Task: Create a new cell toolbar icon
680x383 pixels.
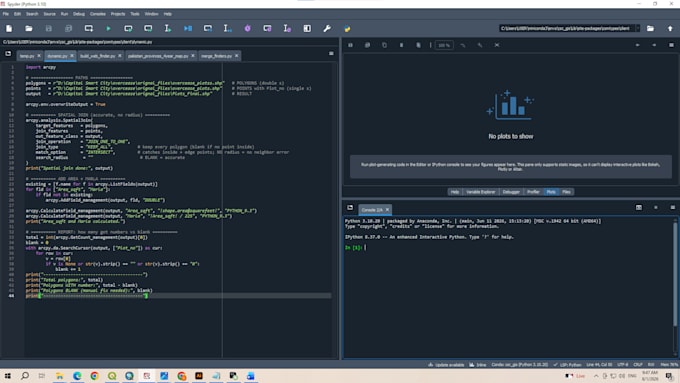Action: tap(88, 29)
